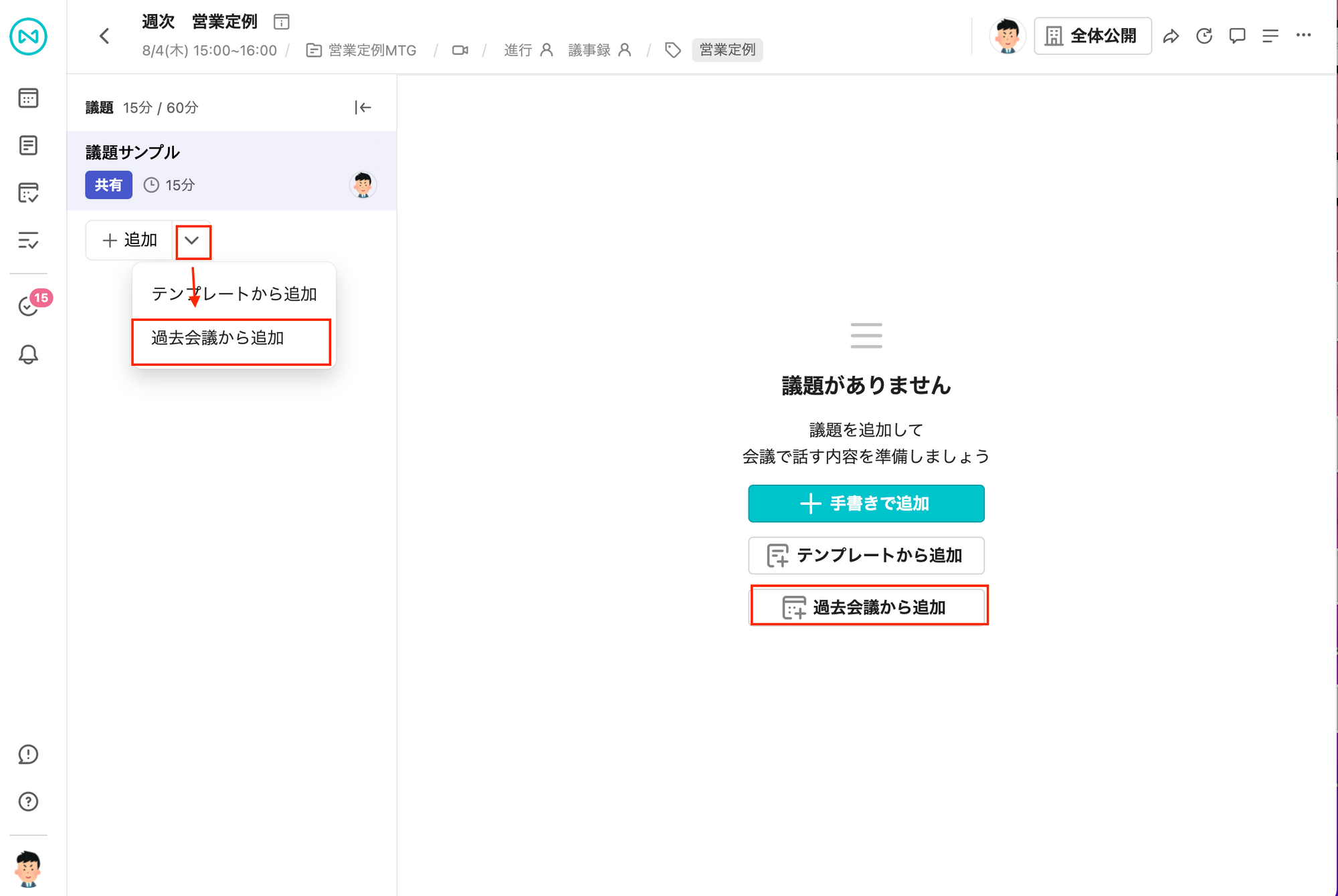The height and width of the screenshot is (896, 1338).
Task: Click the ＋追加 button
Action: pos(129,241)
